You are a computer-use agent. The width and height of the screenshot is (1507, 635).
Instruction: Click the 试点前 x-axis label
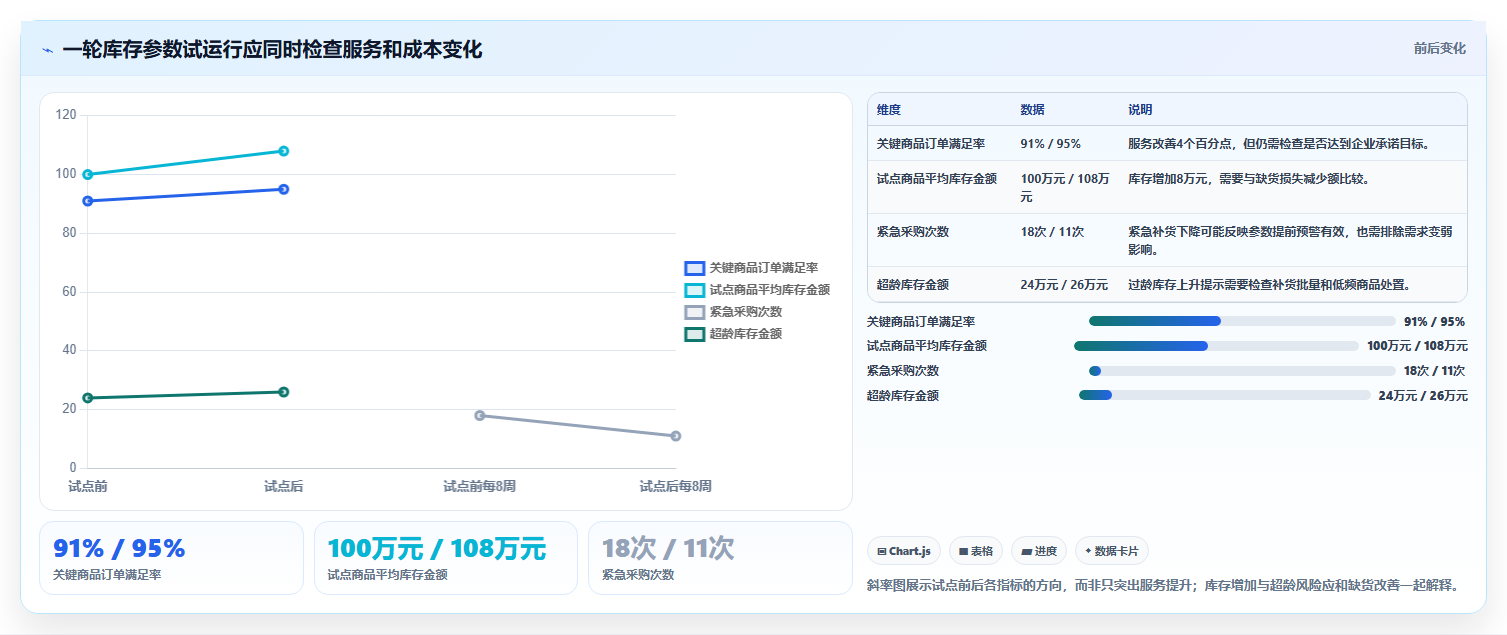tap(88, 486)
